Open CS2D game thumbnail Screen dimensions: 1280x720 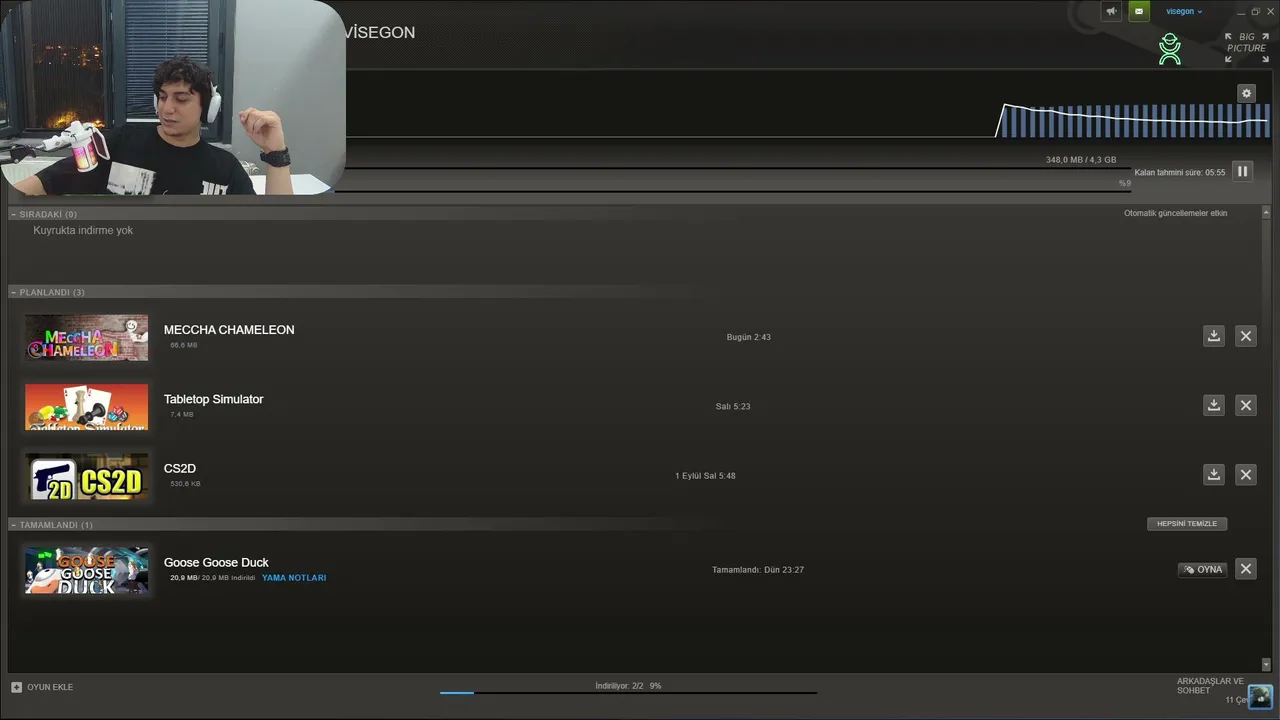pyautogui.click(x=86, y=476)
